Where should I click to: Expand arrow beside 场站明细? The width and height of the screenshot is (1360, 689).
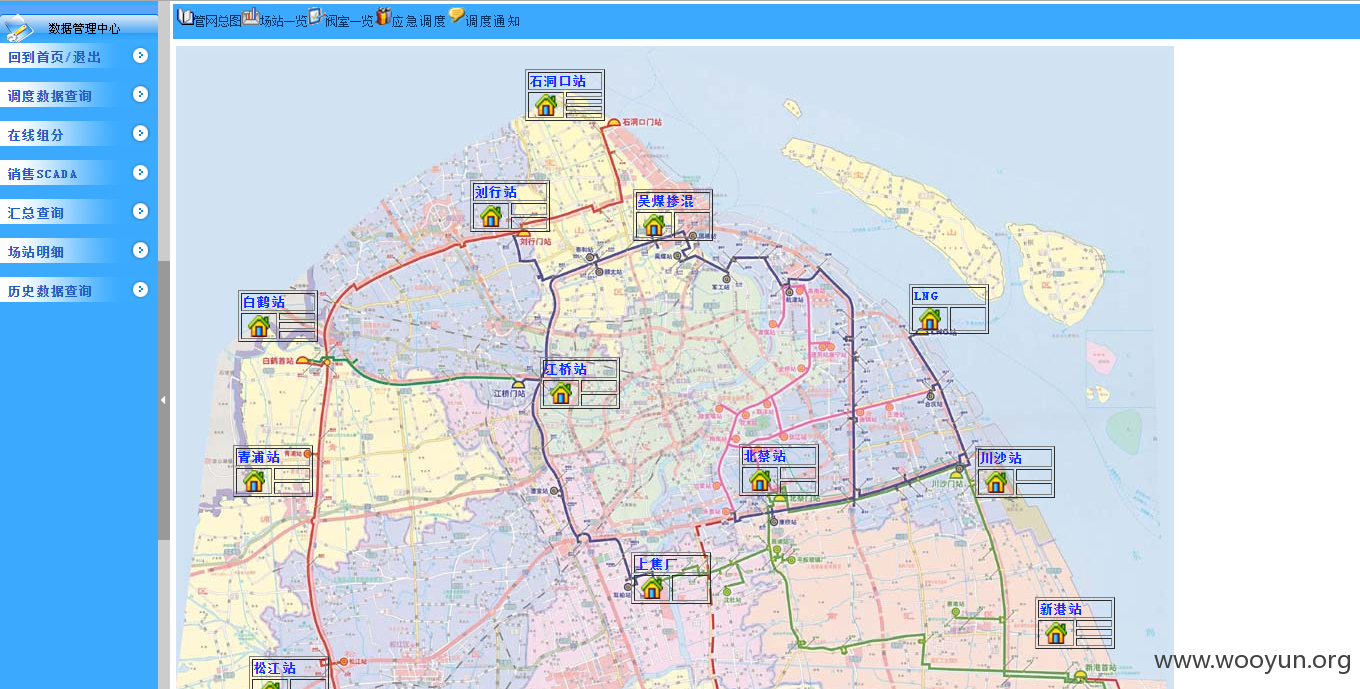(x=141, y=250)
